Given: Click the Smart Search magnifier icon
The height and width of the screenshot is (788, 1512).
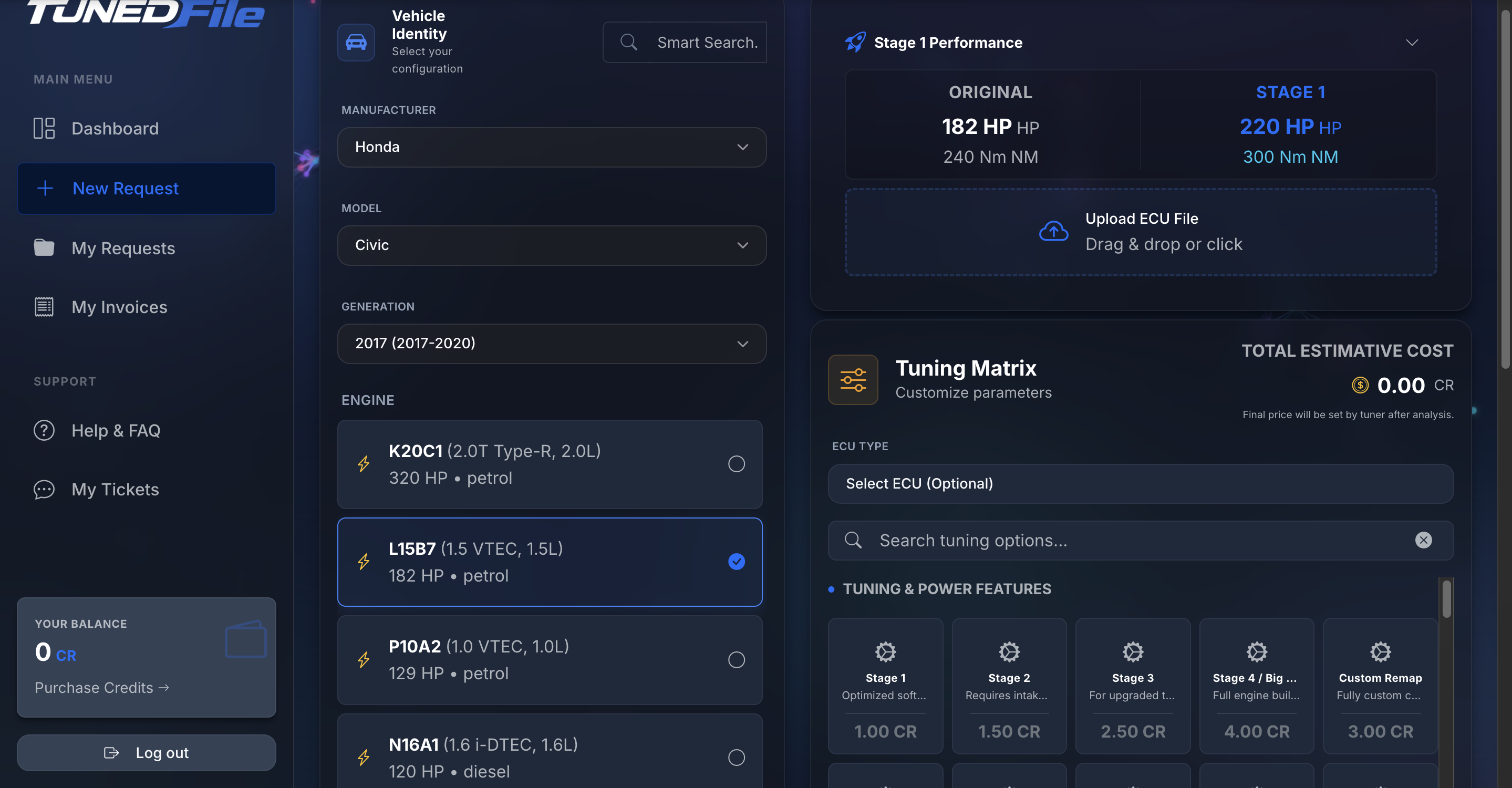Looking at the screenshot, I should click(628, 42).
